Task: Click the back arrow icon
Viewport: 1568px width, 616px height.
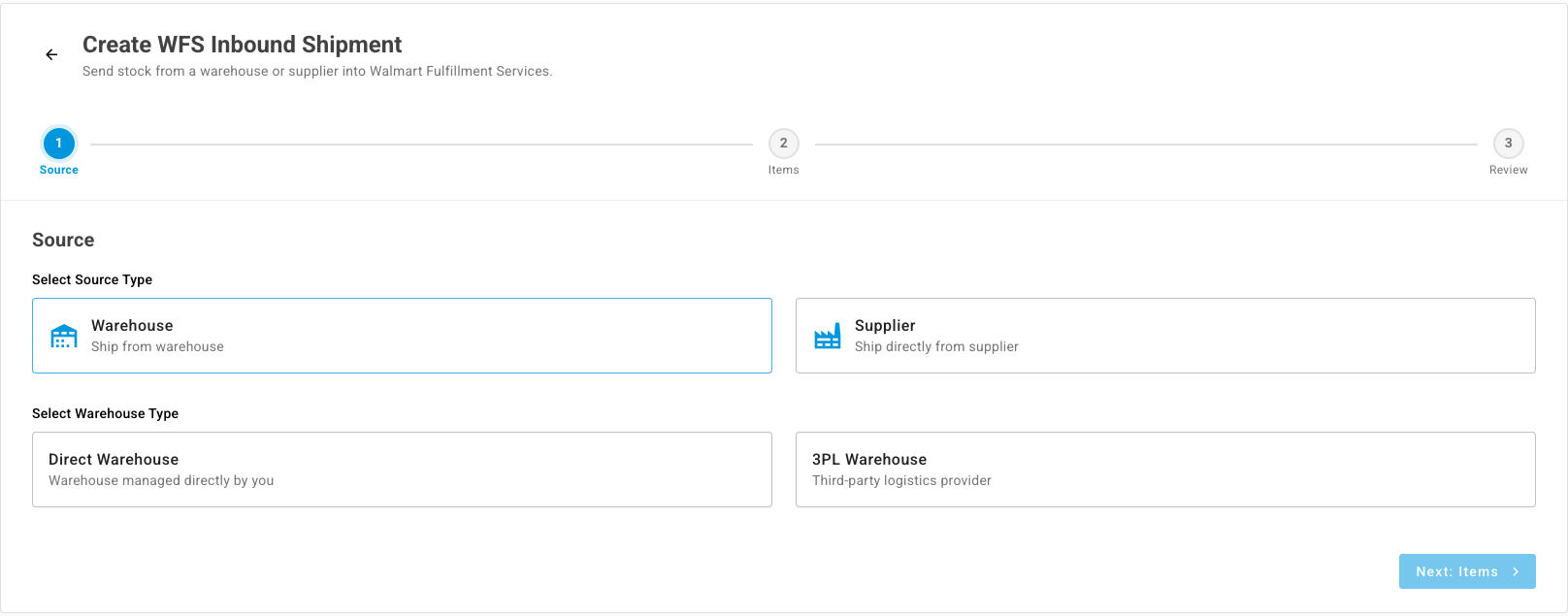Action: [51, 55]
